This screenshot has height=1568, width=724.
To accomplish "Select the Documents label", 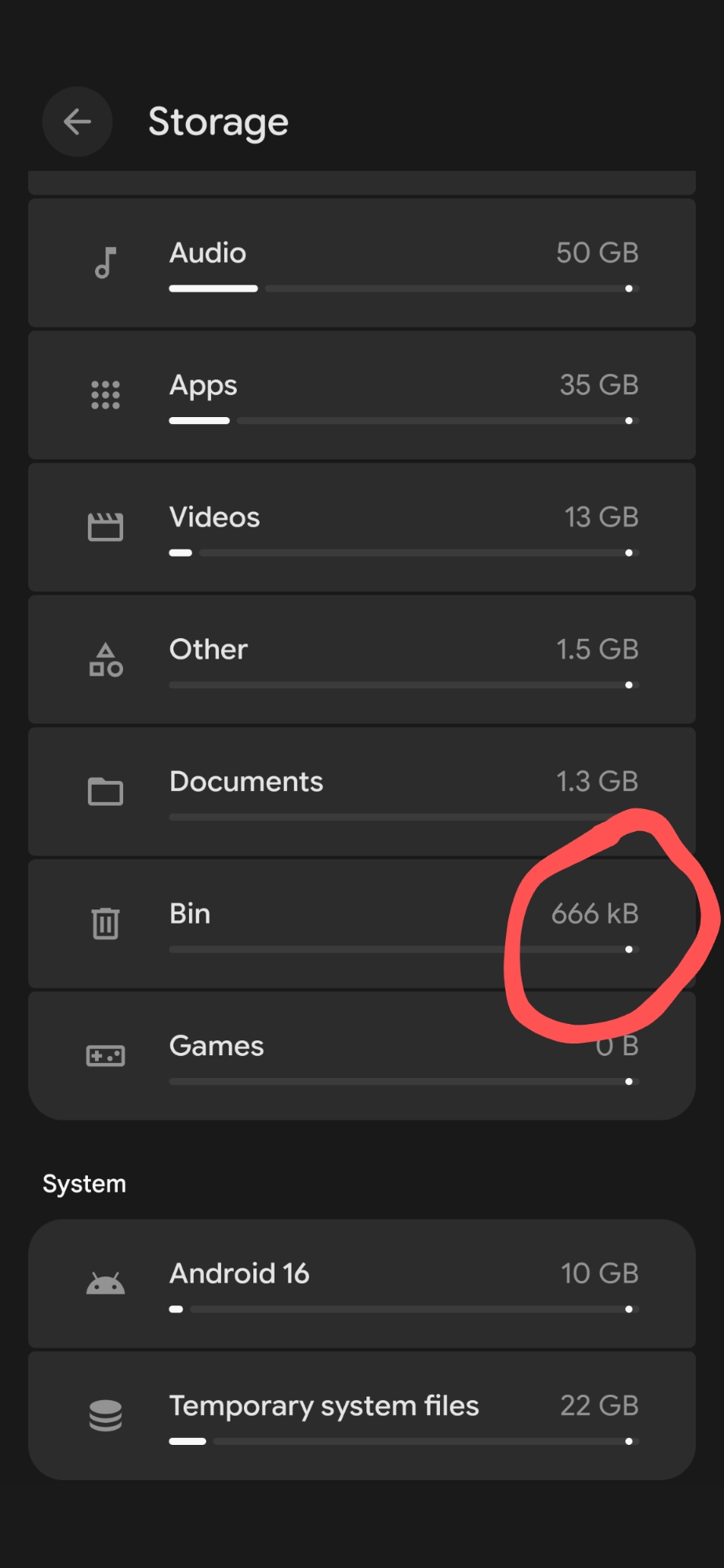I will (246, 782).
